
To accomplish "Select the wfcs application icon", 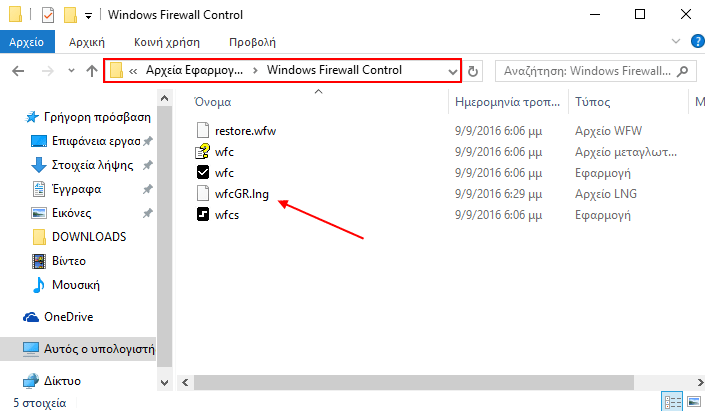I will [203, 214].
